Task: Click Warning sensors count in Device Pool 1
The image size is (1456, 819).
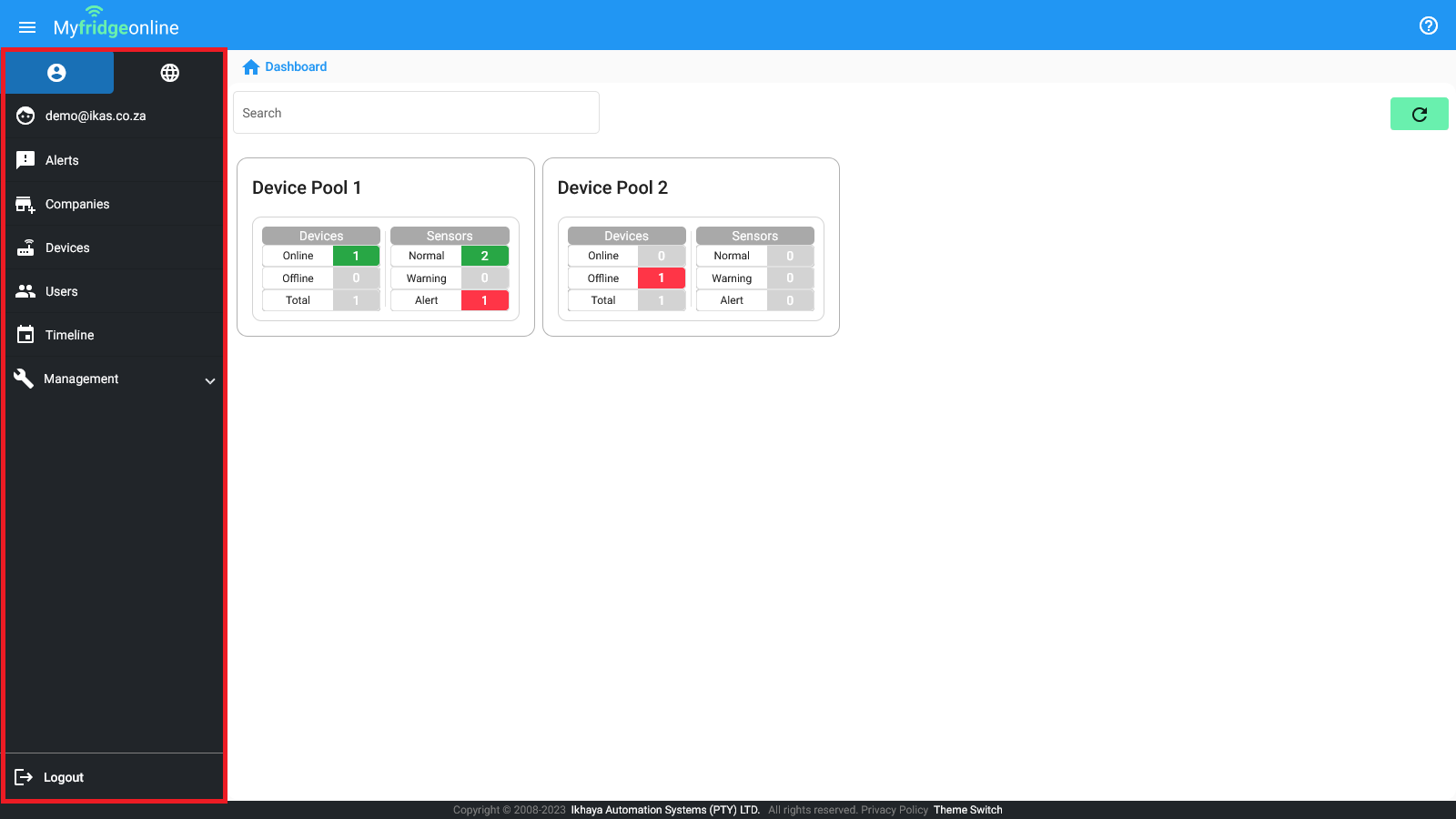Action: 484,278
